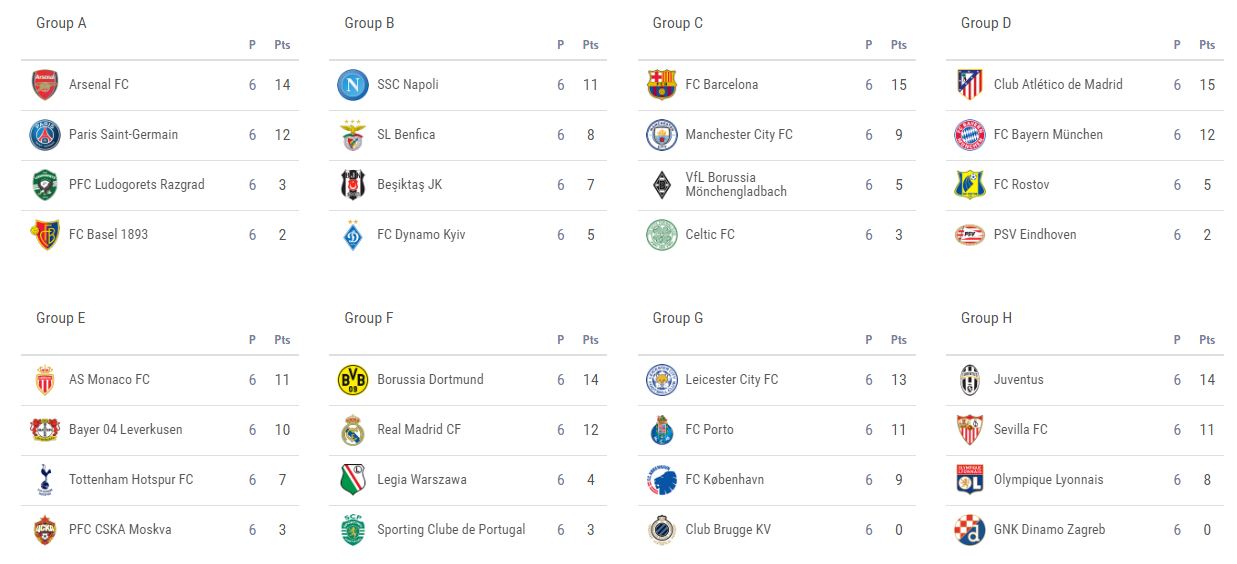The image size is (1237, 564).
Task: Open the FC Bayern München team link
Action: click(x=1048, y=135)
